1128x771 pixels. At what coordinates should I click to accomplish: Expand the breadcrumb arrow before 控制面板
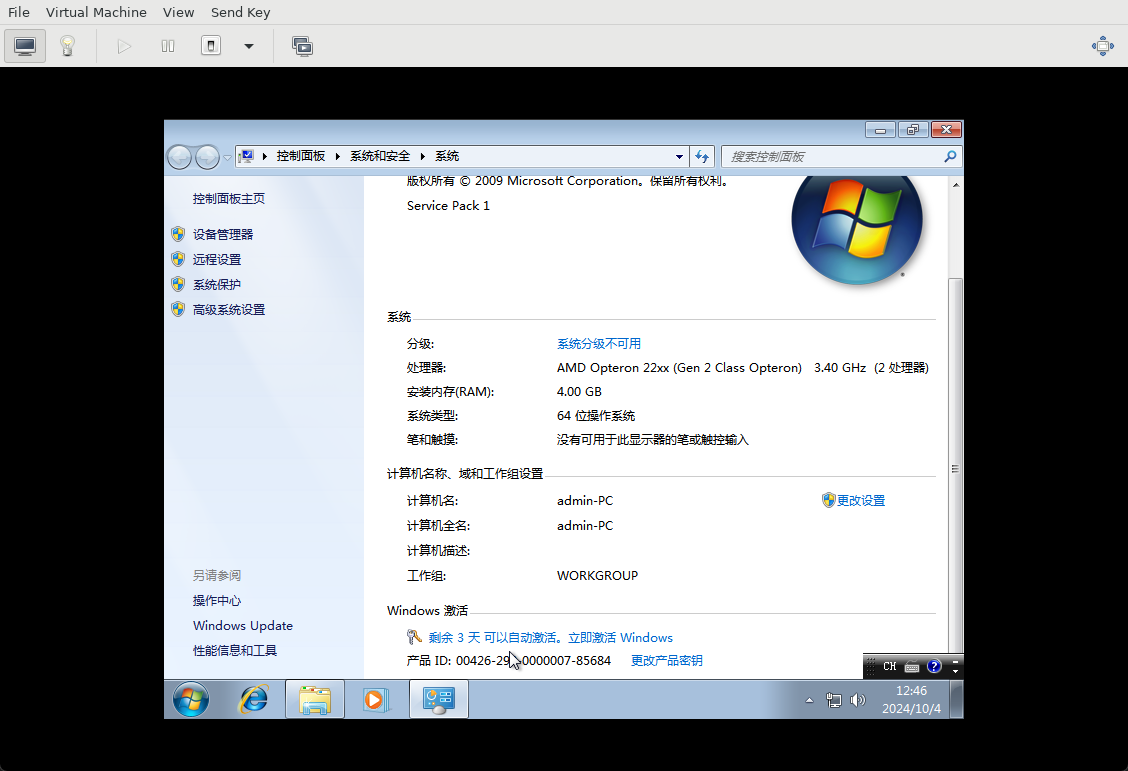[265, 156]
